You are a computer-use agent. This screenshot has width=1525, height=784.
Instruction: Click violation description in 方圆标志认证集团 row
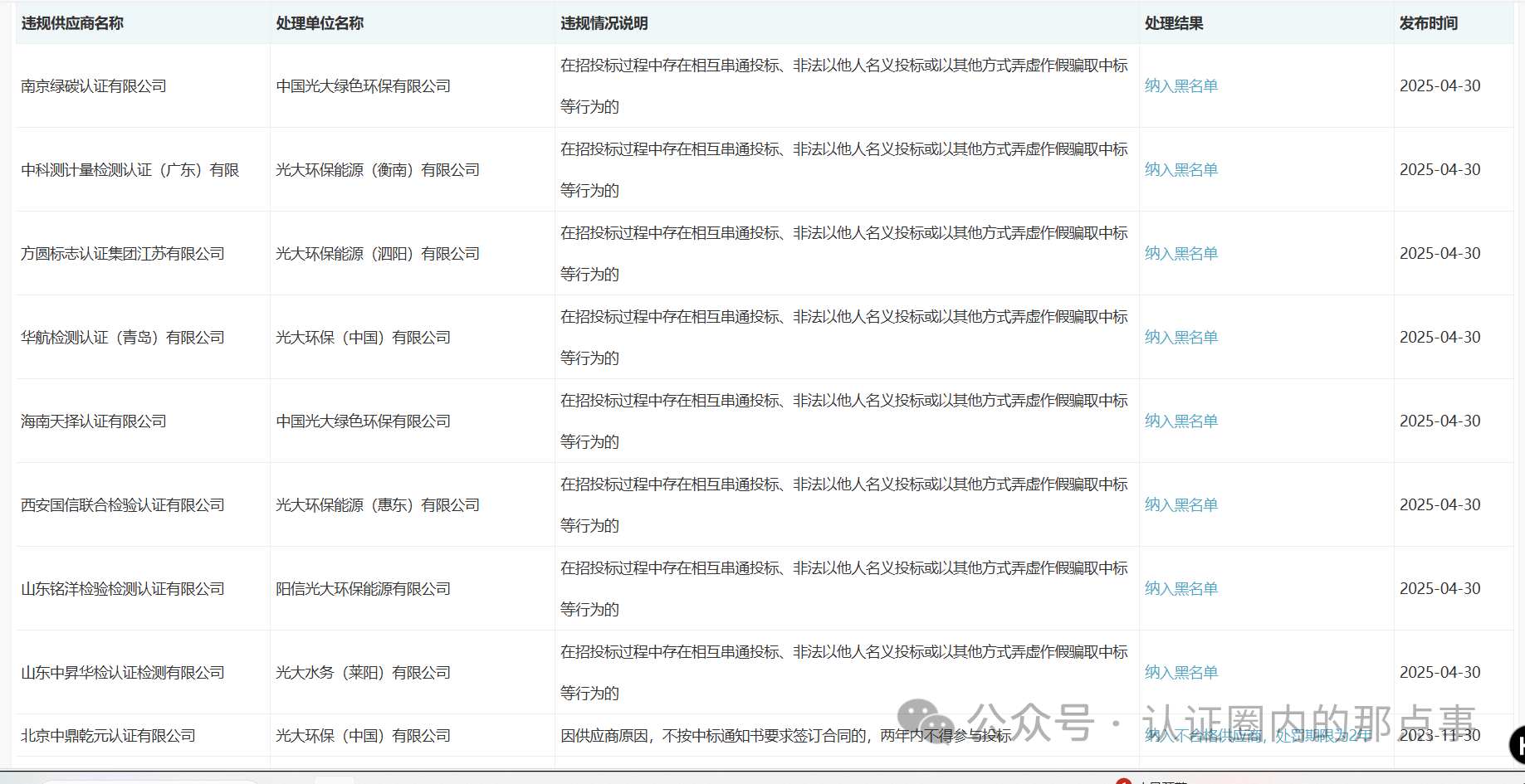click(844, 254)
